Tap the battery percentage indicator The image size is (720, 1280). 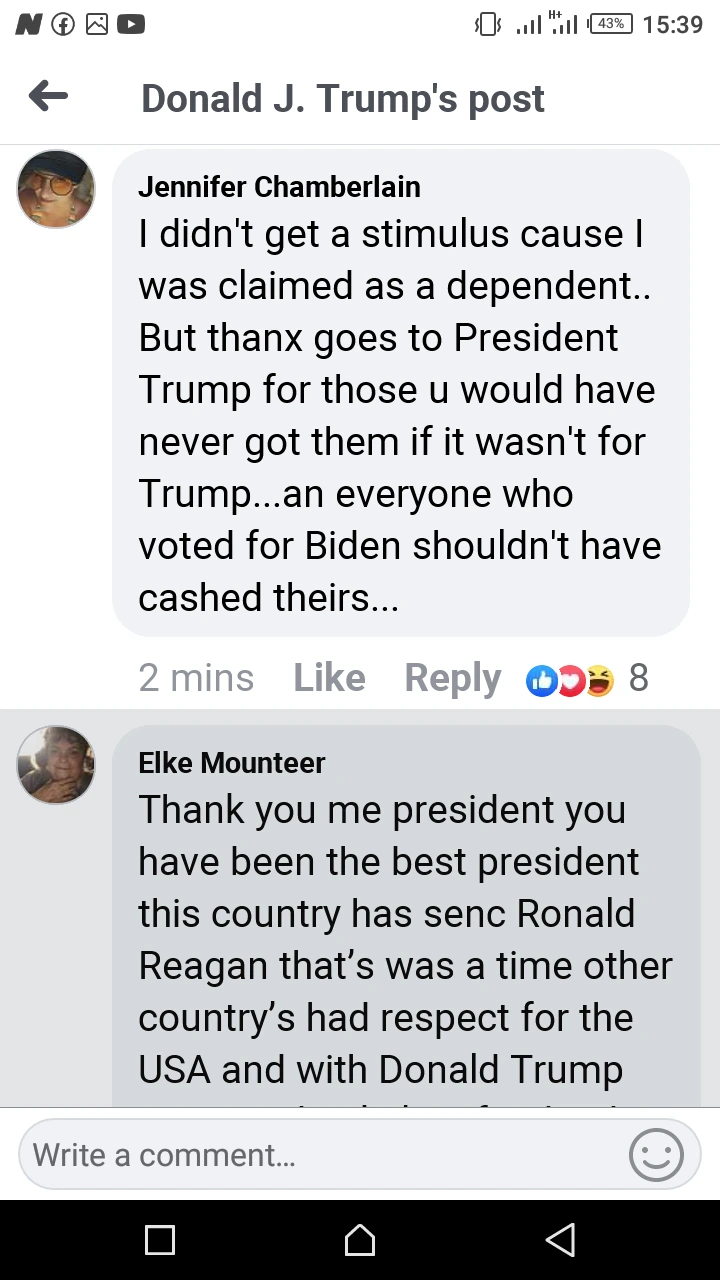(611, 24)
